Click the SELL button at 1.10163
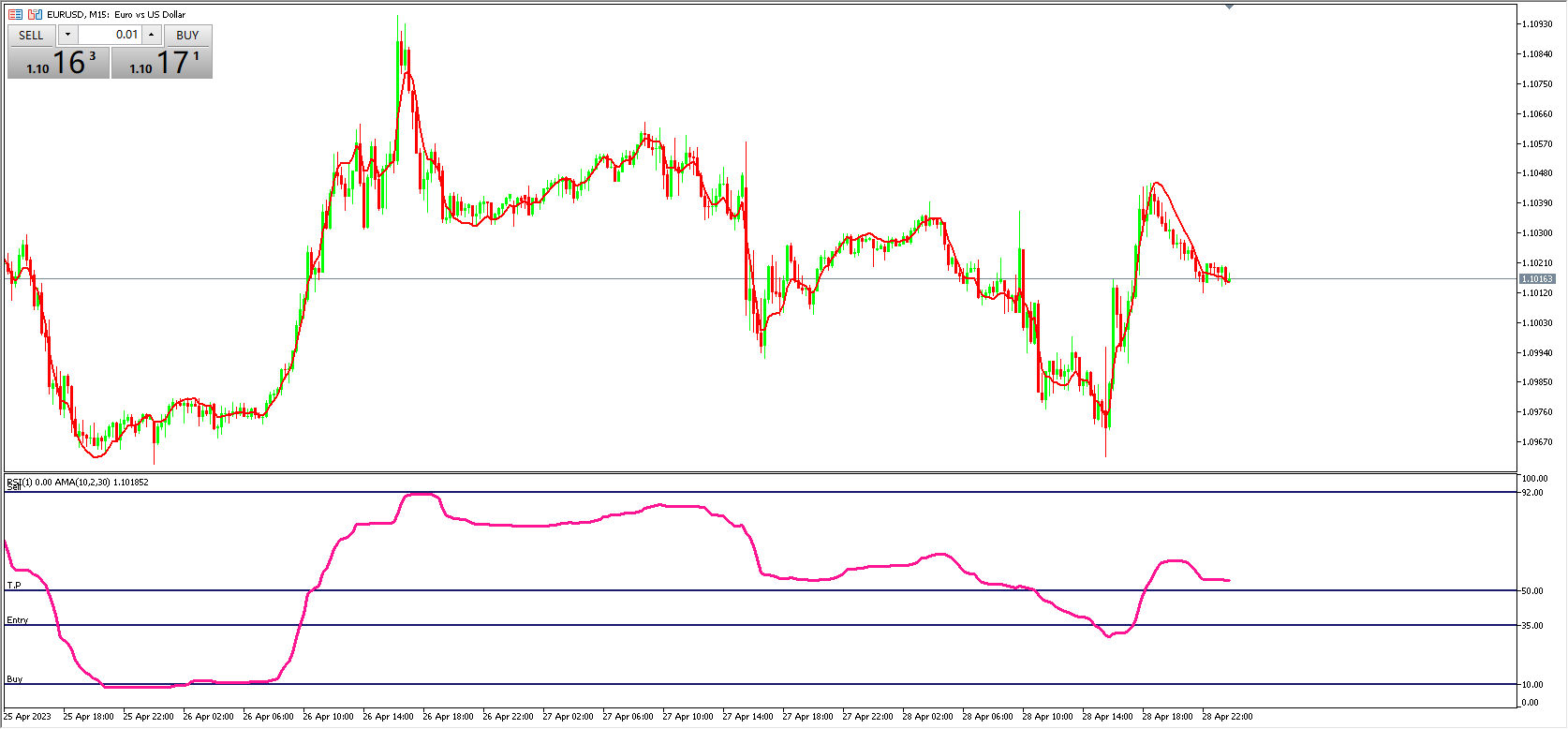1568x729 pixels. click(58, 63)
